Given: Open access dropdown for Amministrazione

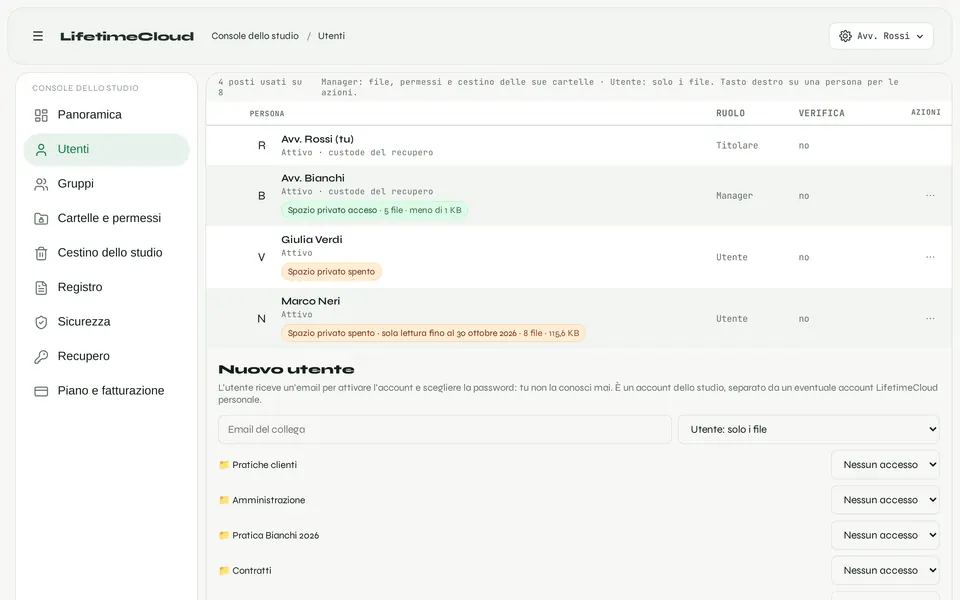Looking at the screenshot, I should click(885, 500).
